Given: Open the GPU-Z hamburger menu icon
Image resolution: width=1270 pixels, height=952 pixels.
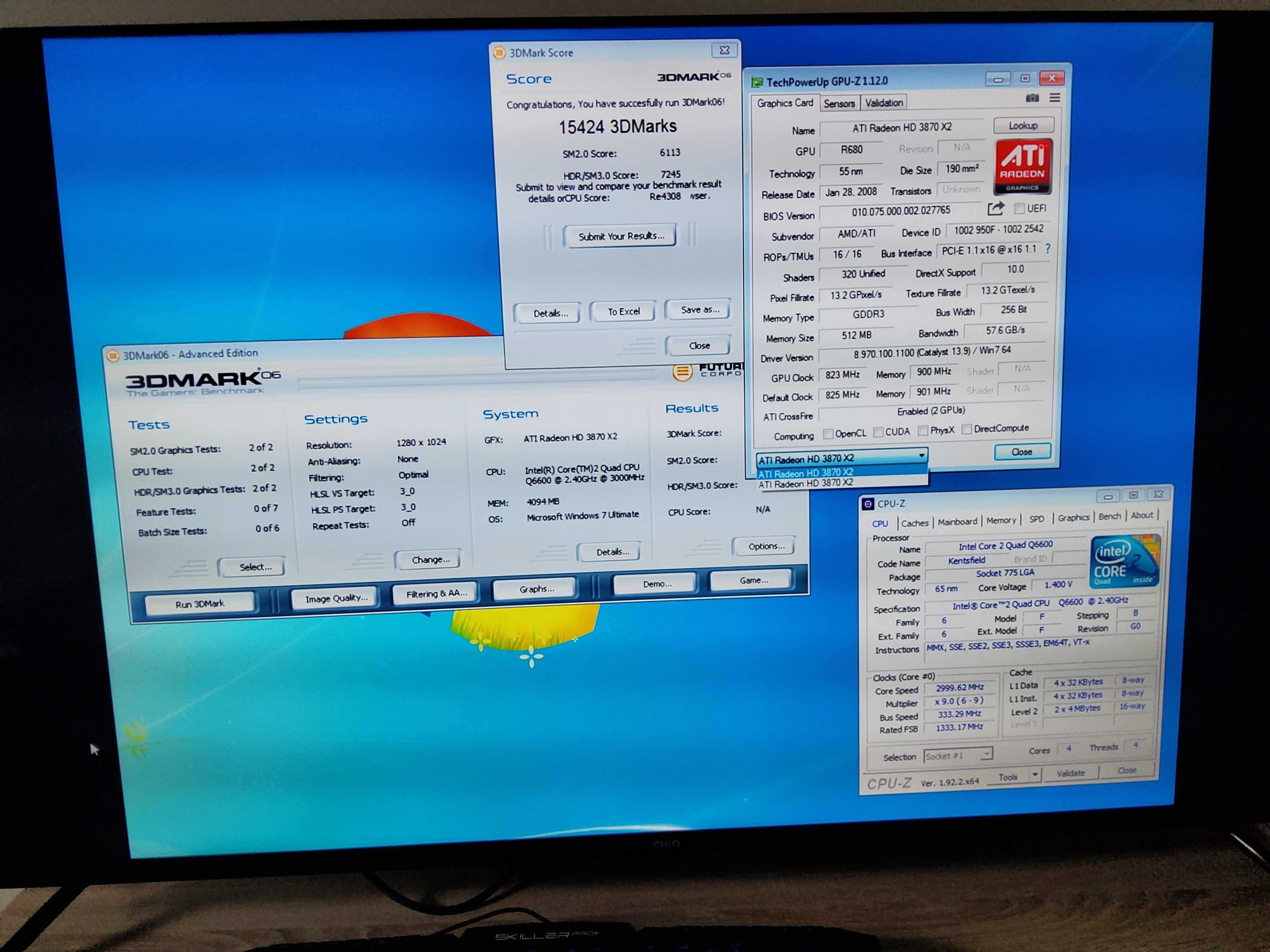Looking at the screenshot, I should pos(1055,98).
